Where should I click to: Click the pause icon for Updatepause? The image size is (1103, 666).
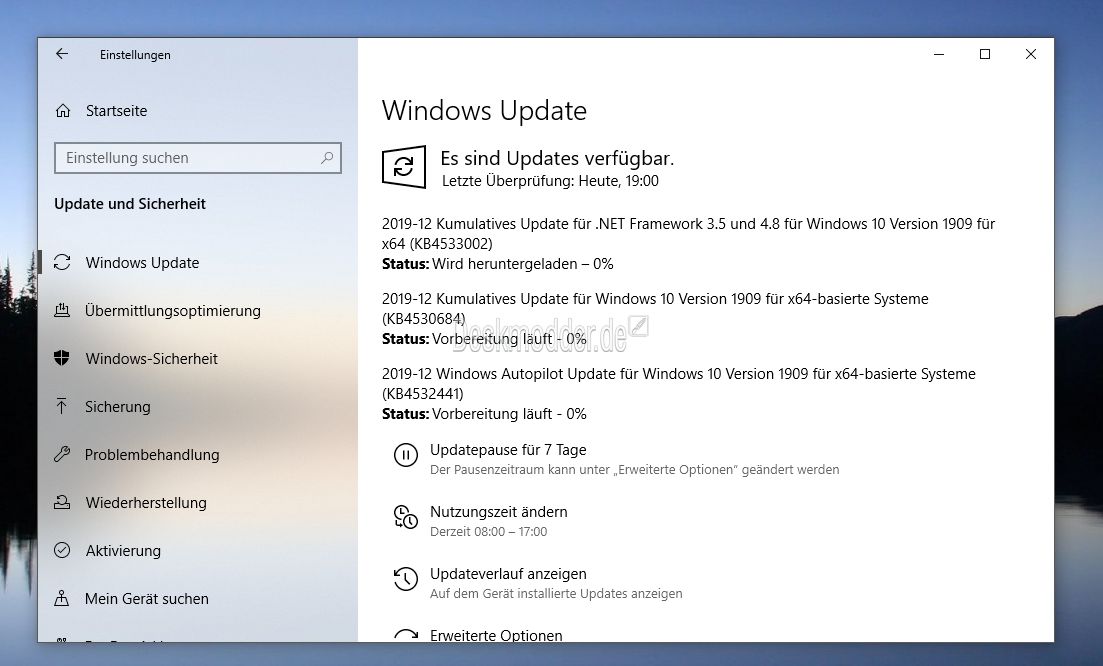click(x=406, y=455)
